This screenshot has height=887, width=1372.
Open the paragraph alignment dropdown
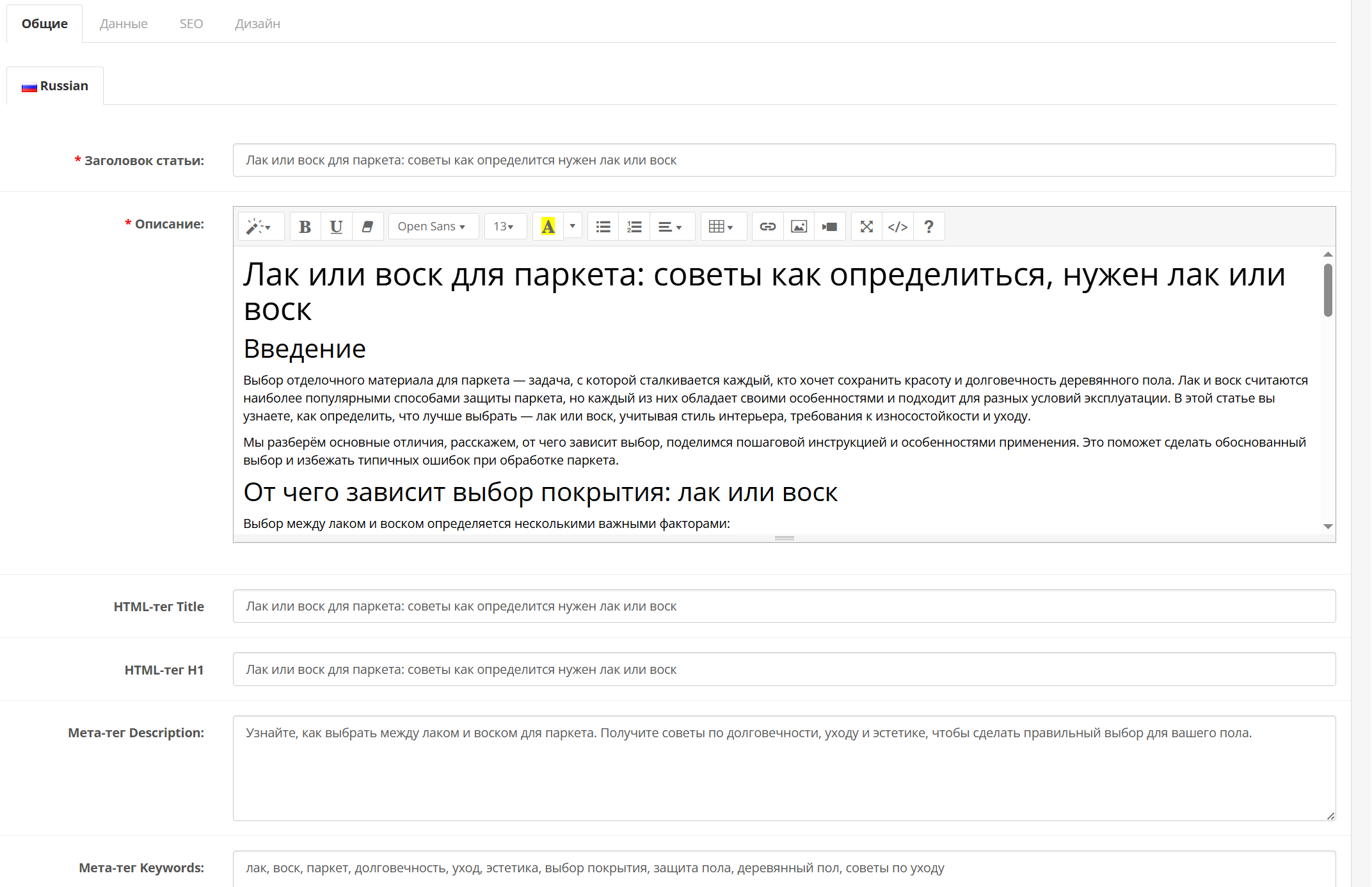click(x=670, y=227)
